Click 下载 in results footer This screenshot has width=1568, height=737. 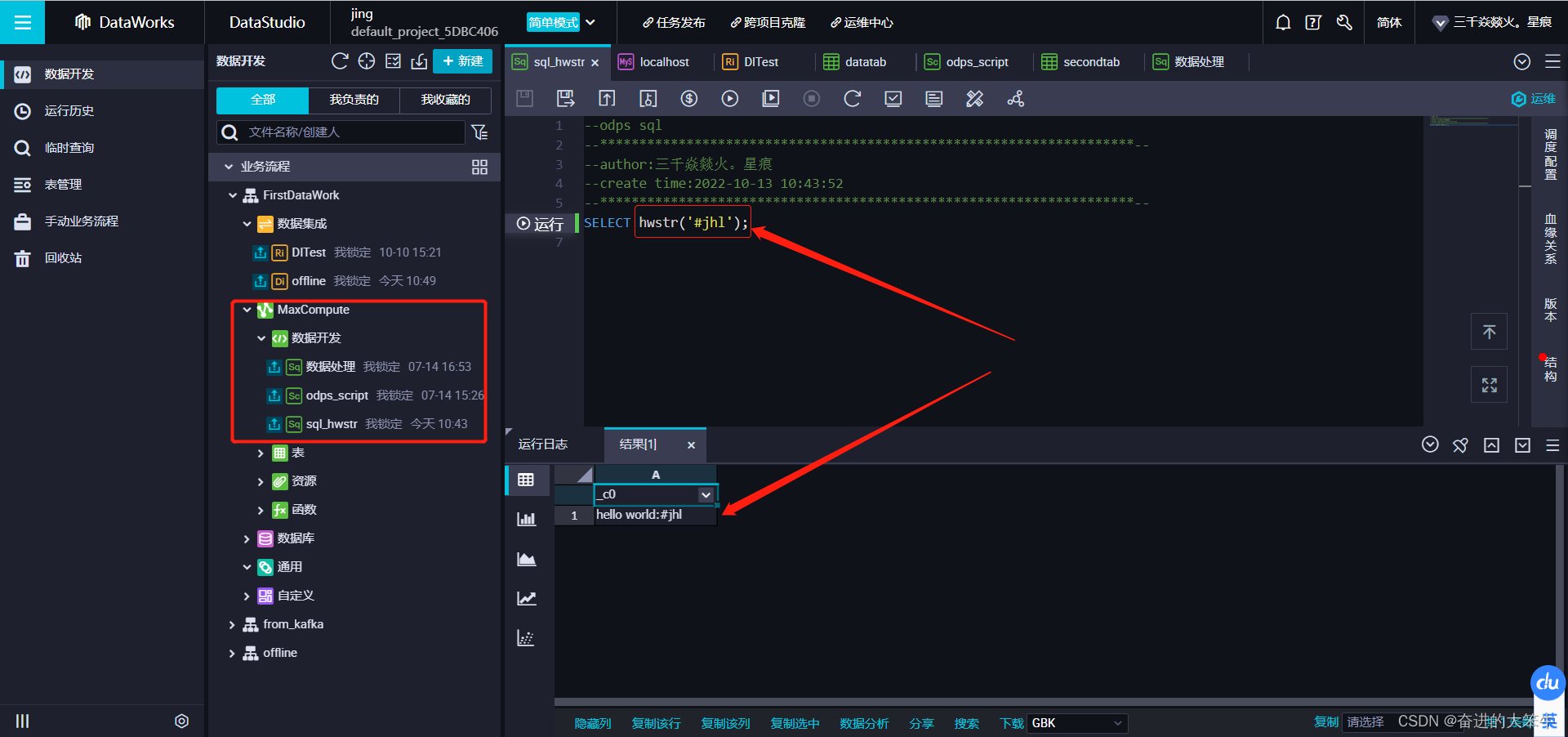(1011, 723)
